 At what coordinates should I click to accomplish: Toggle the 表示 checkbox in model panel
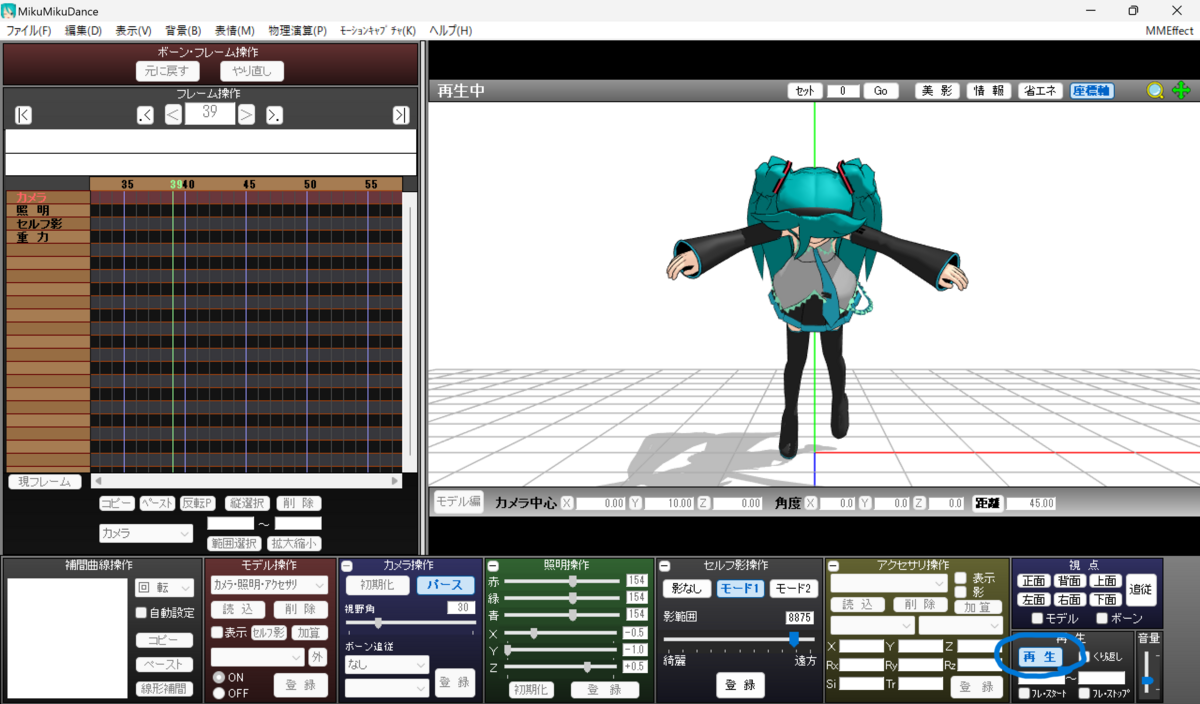217,632
